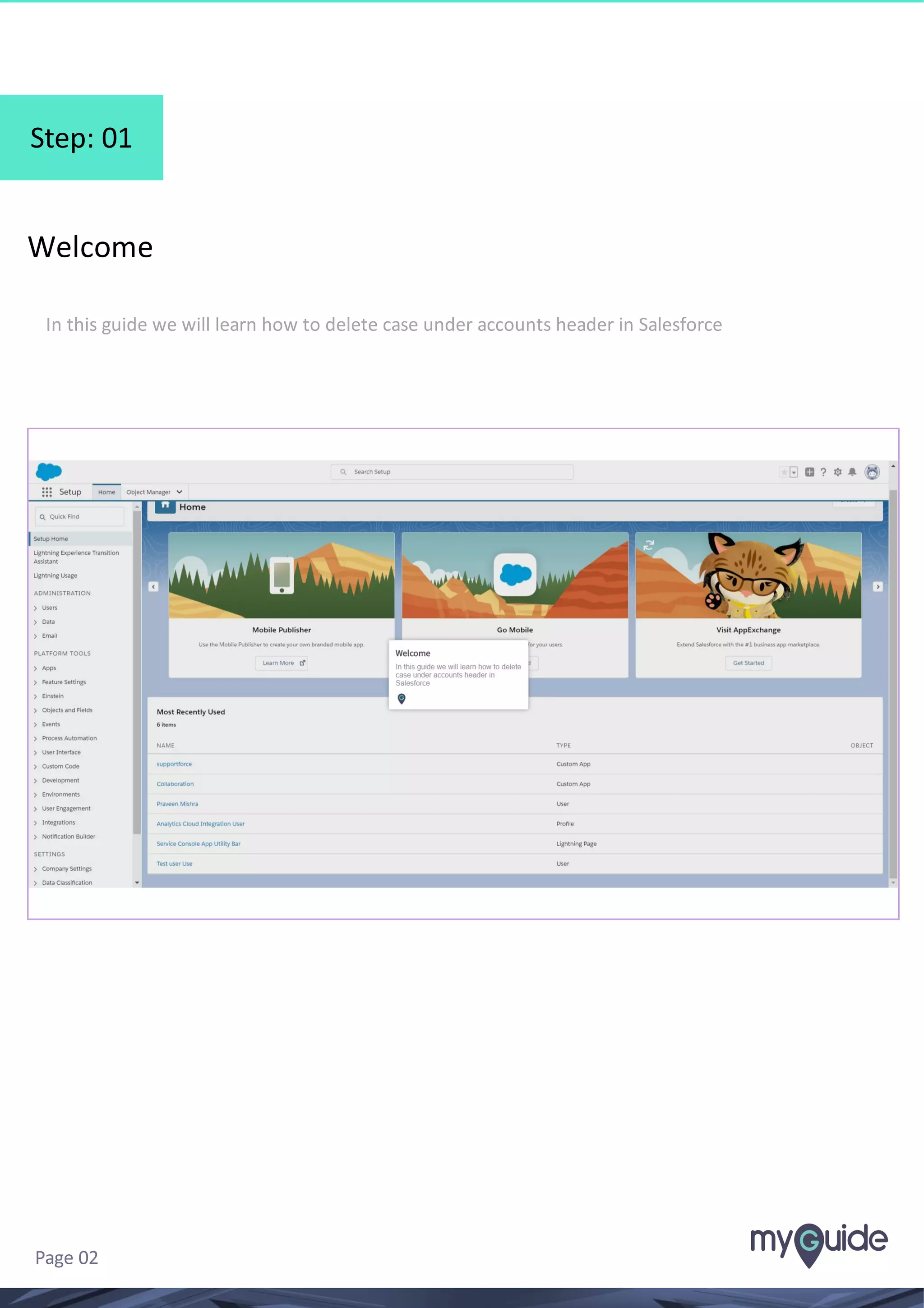Click the Learn More button

[282, 663]
